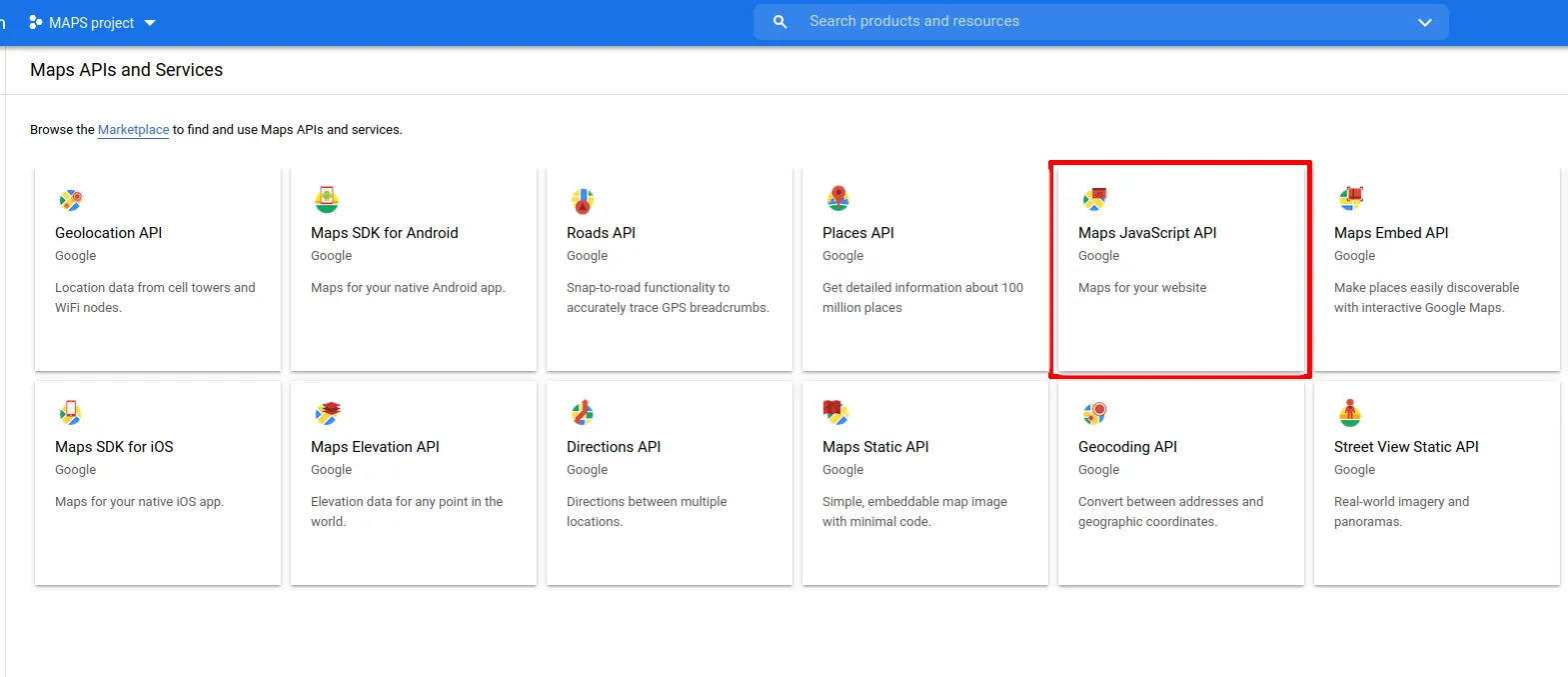Image resolution: width=1568 pixels, height=677 pixels.
Task: Click the 'Maps APIs and Services' heading
Action: pyautogui.click(x=126, y=70)
